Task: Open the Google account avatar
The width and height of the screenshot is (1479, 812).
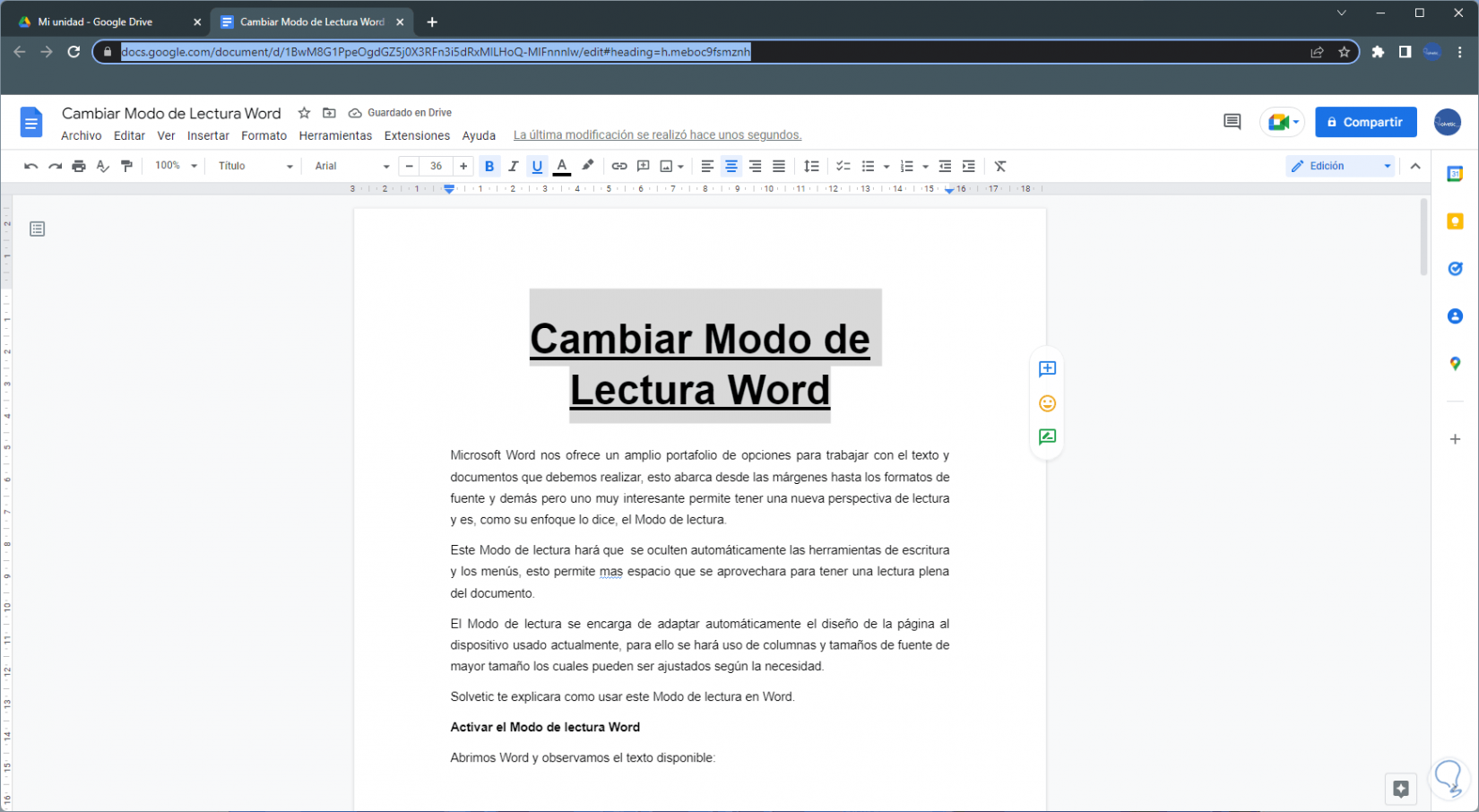Action: coord(1447,122)
